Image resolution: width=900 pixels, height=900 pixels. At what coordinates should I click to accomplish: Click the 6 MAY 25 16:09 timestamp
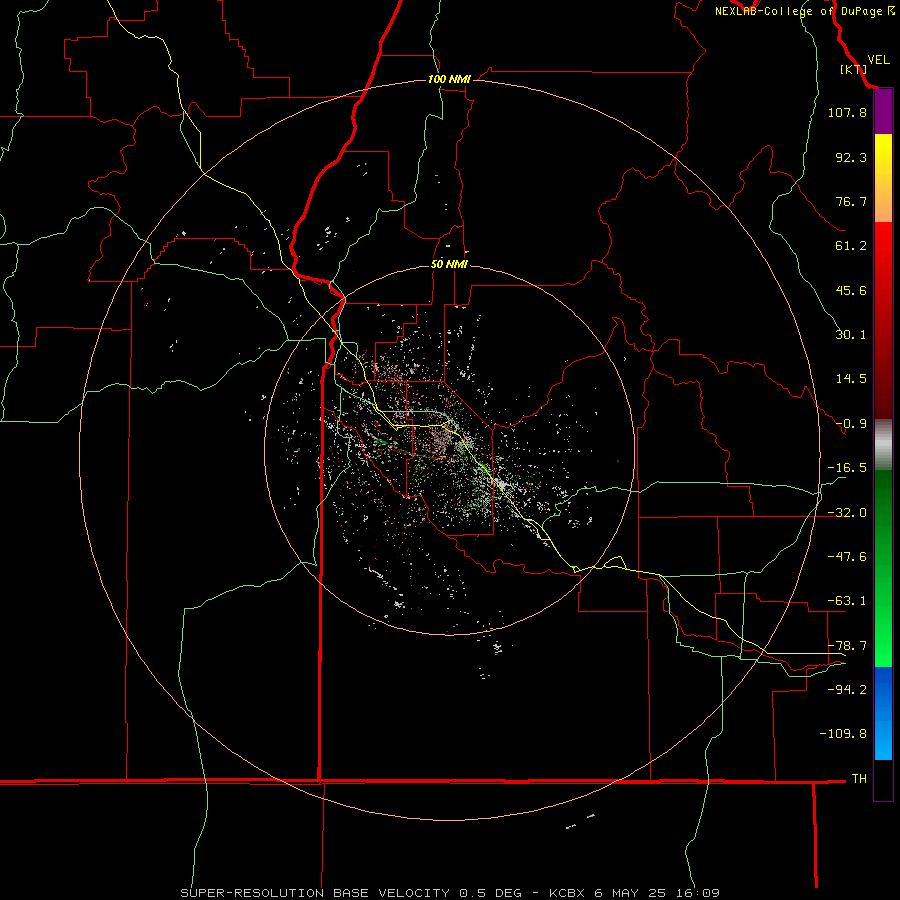(x=657, y=893)
